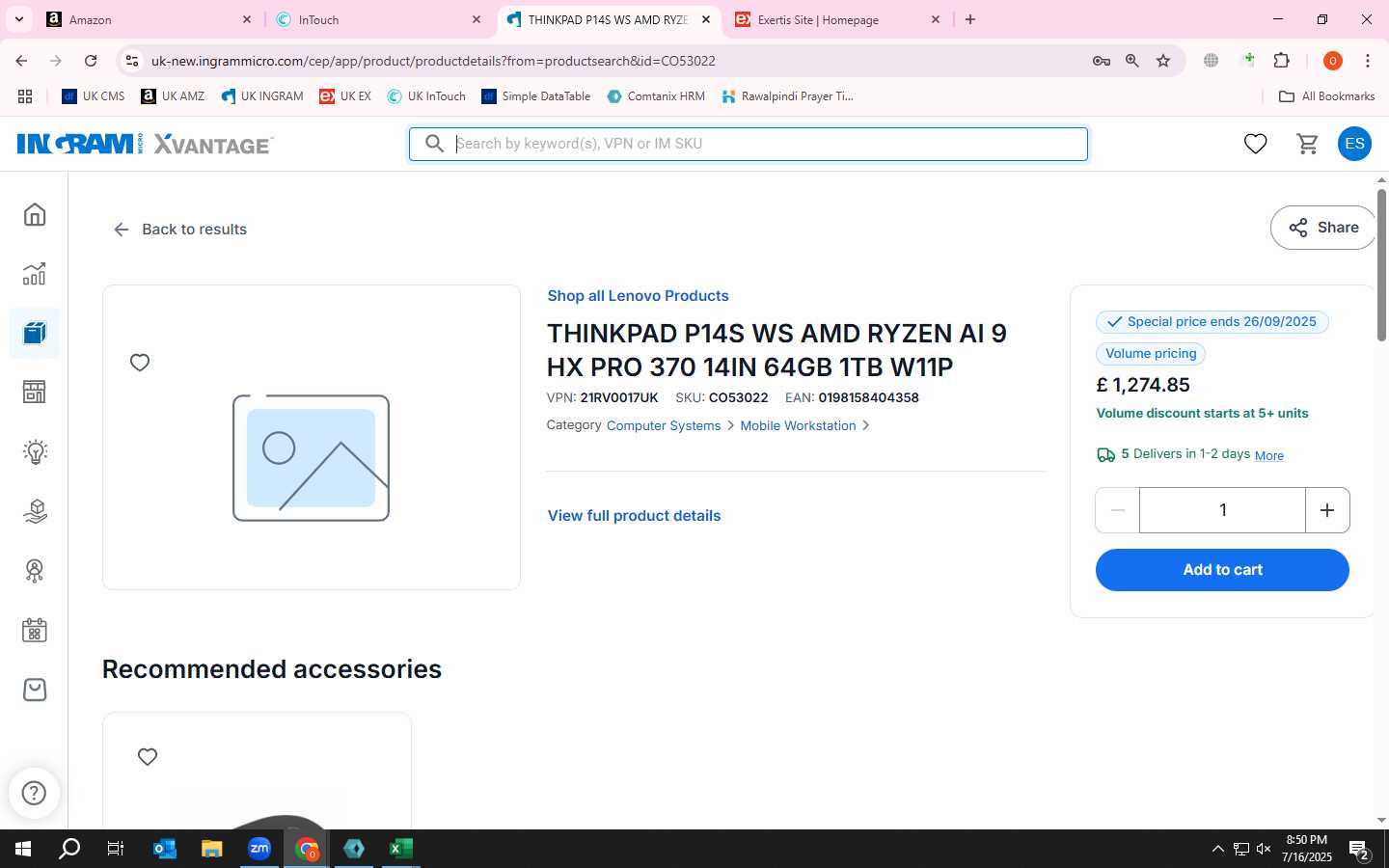Open favorites heart icon in header

tap(1255, 144)
